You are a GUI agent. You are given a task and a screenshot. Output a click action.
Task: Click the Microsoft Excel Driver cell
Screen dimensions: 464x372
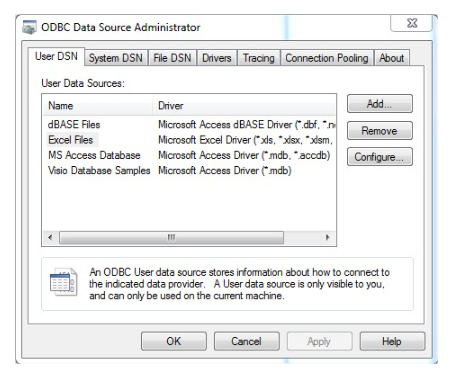[x=246, y=140]
